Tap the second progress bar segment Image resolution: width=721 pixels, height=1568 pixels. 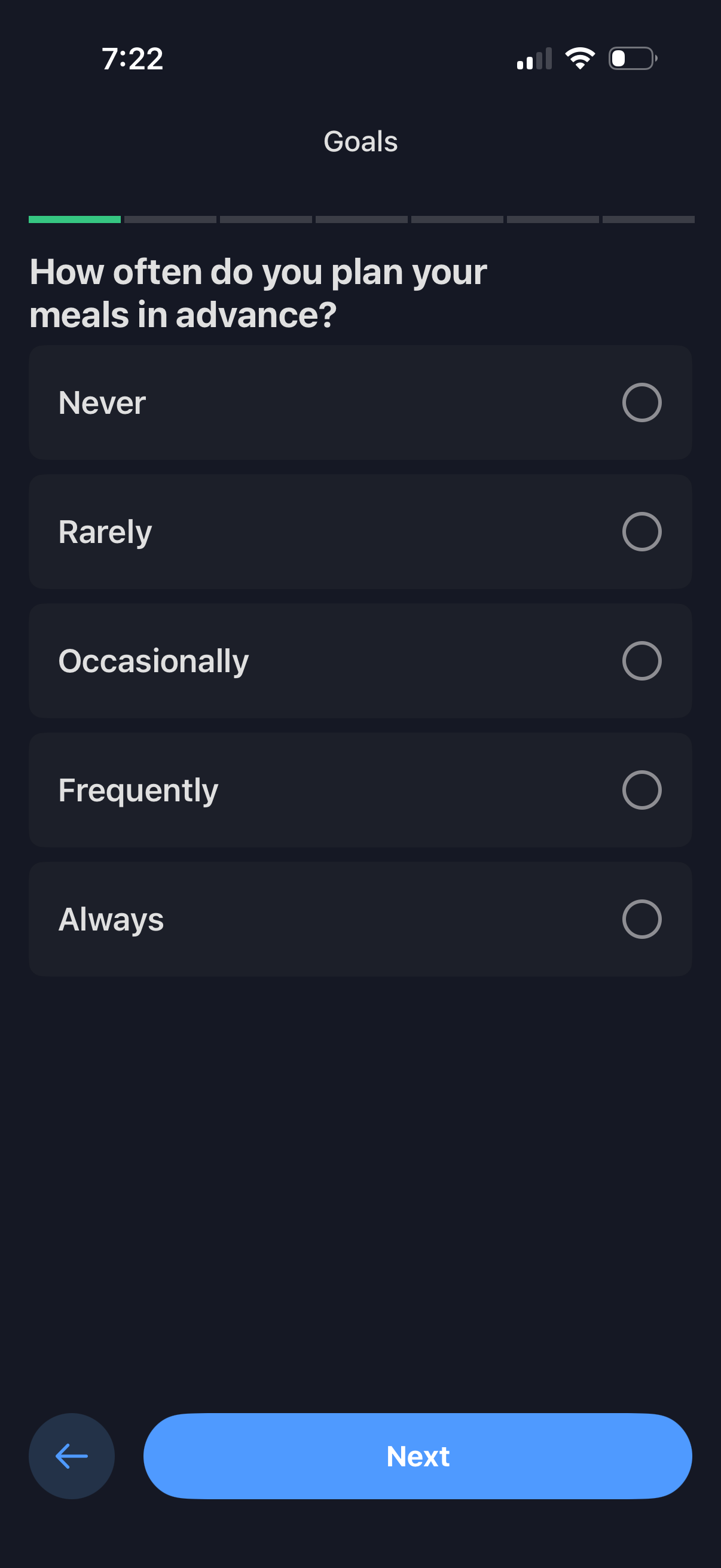tap(170, 219)
